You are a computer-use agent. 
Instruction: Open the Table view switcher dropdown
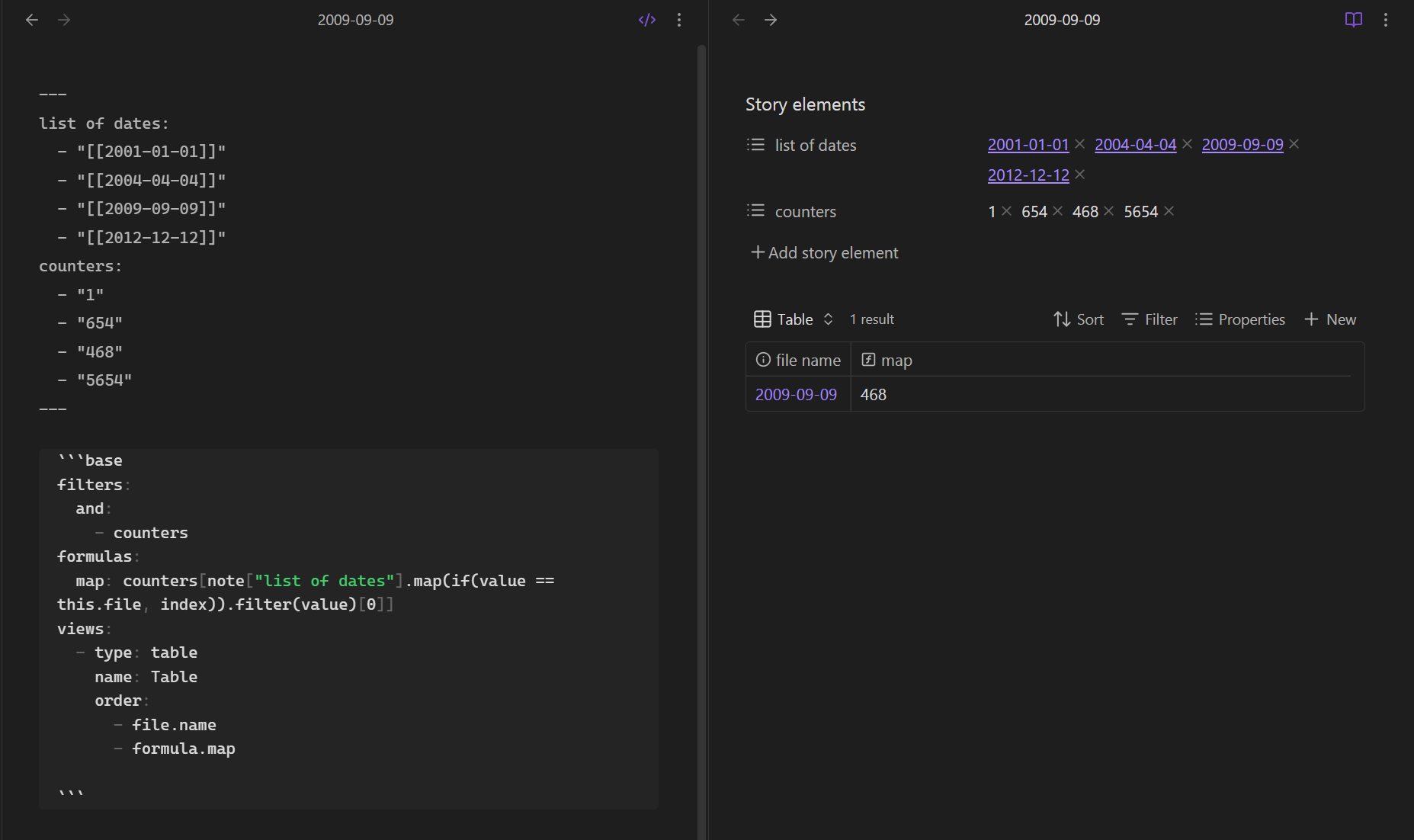coord(794,319)
